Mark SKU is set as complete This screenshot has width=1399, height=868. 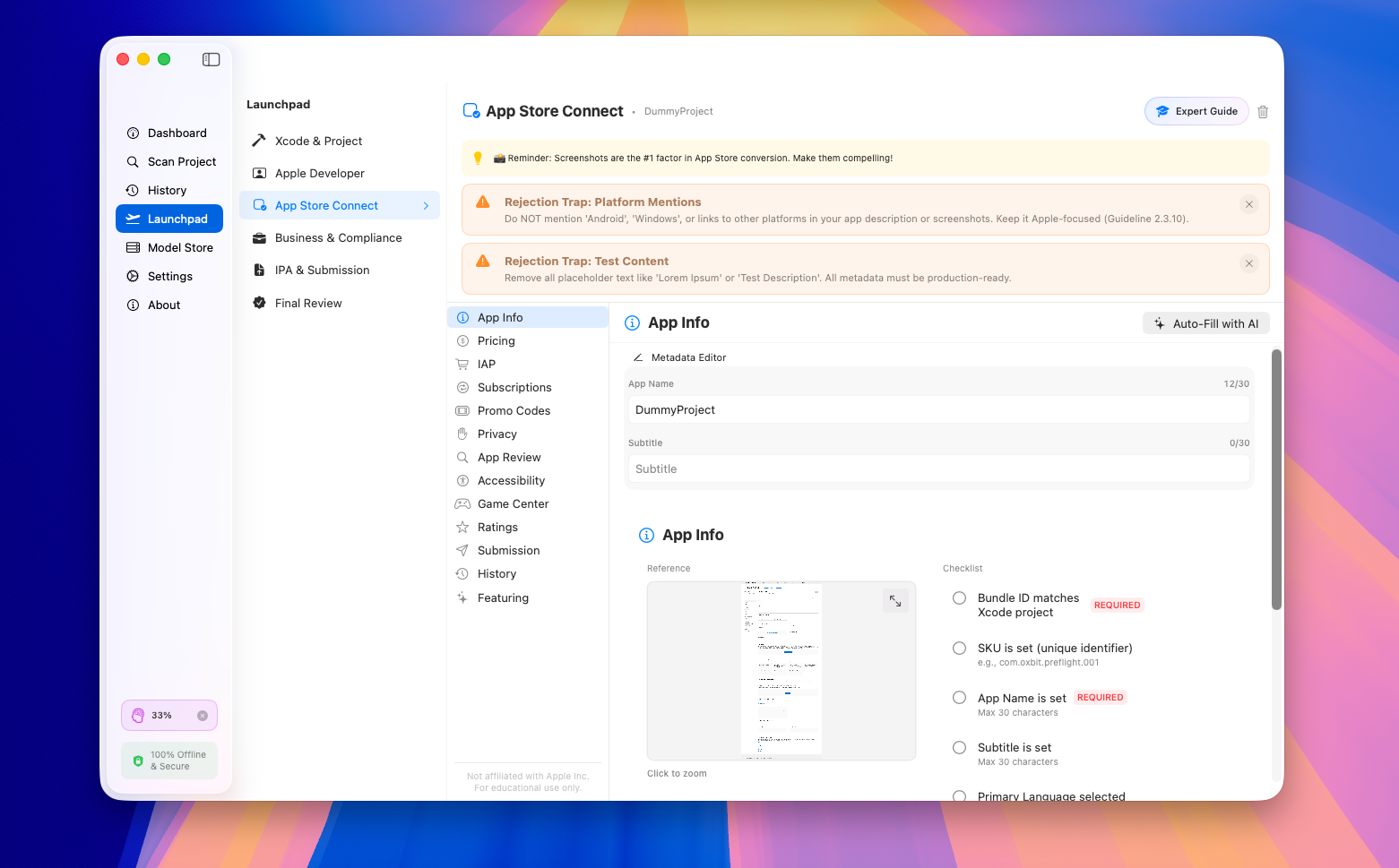pos(959,648)
